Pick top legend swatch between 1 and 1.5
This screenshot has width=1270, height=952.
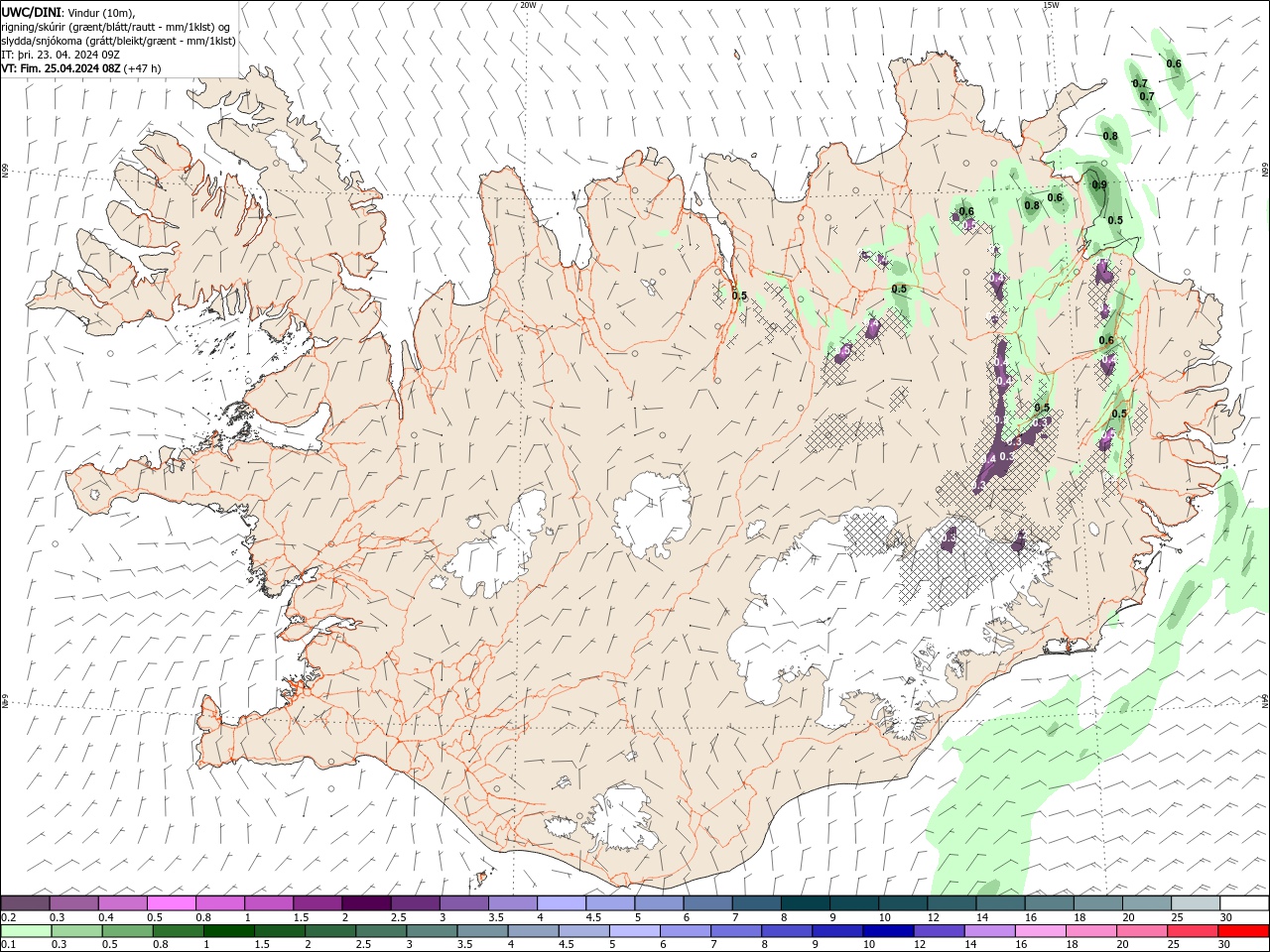tap(269, 903)
